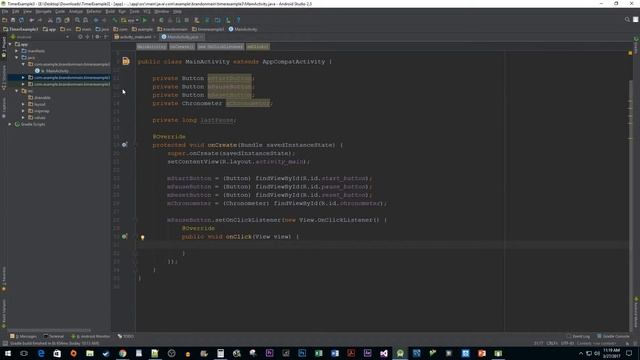
Task: Click the onCreate() editor breadcrumb
Action: click(x=182, y=47)
